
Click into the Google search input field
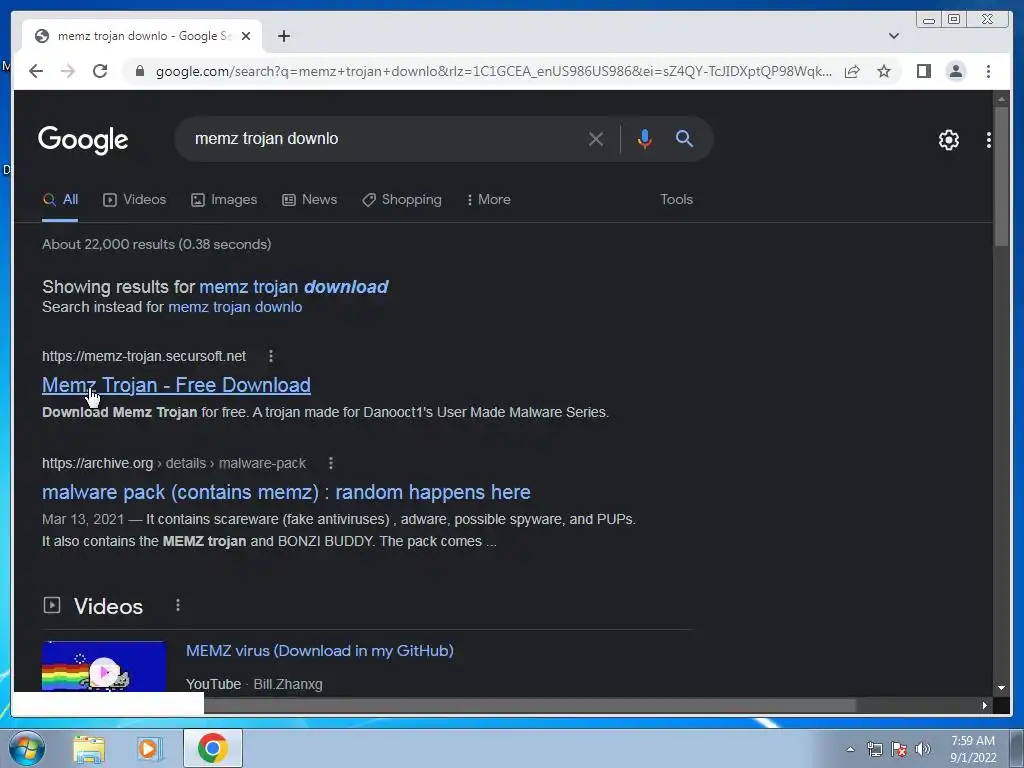tap(385, 138)
